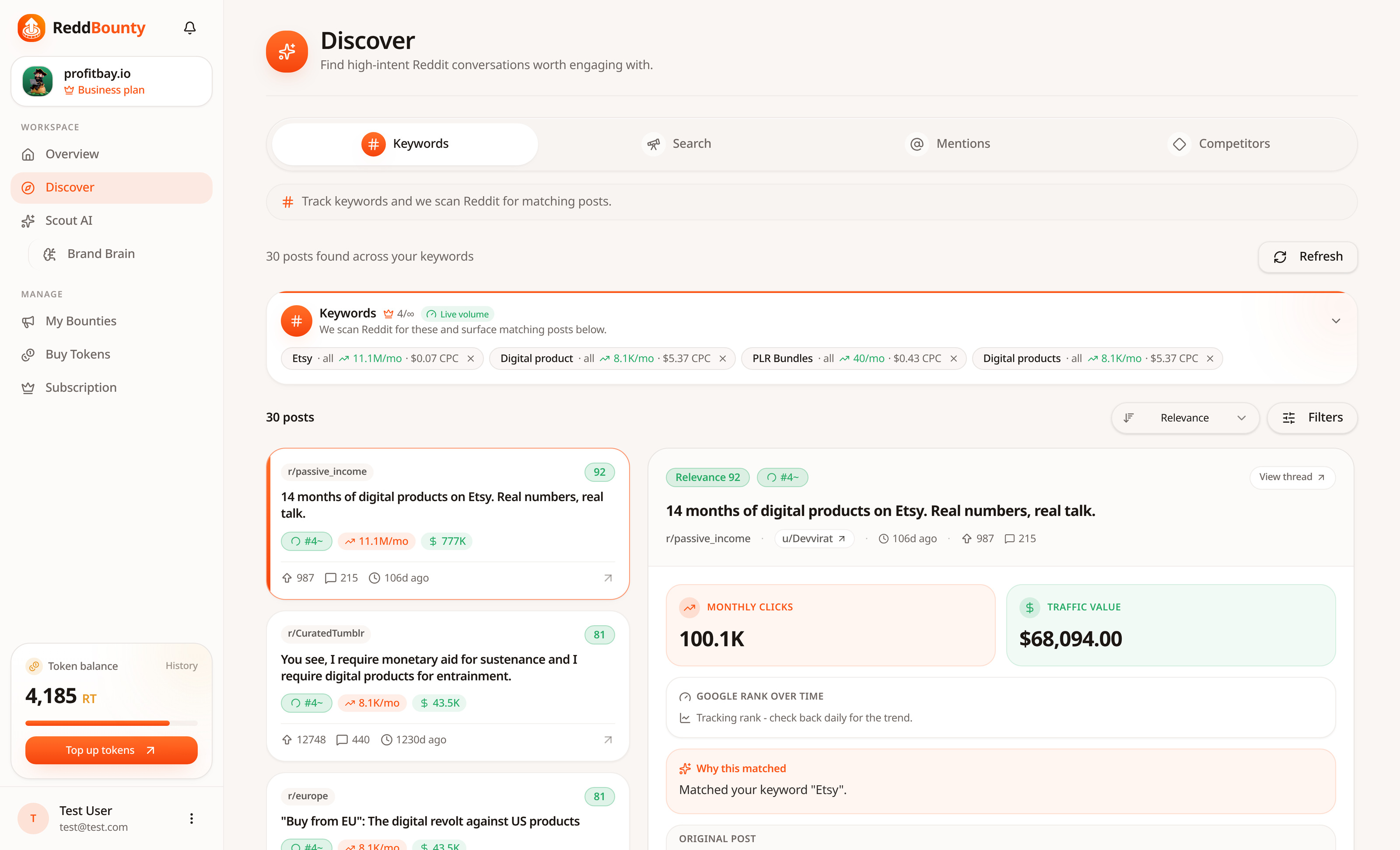Remove the Digital products keyword chip

pos(1210,359)
